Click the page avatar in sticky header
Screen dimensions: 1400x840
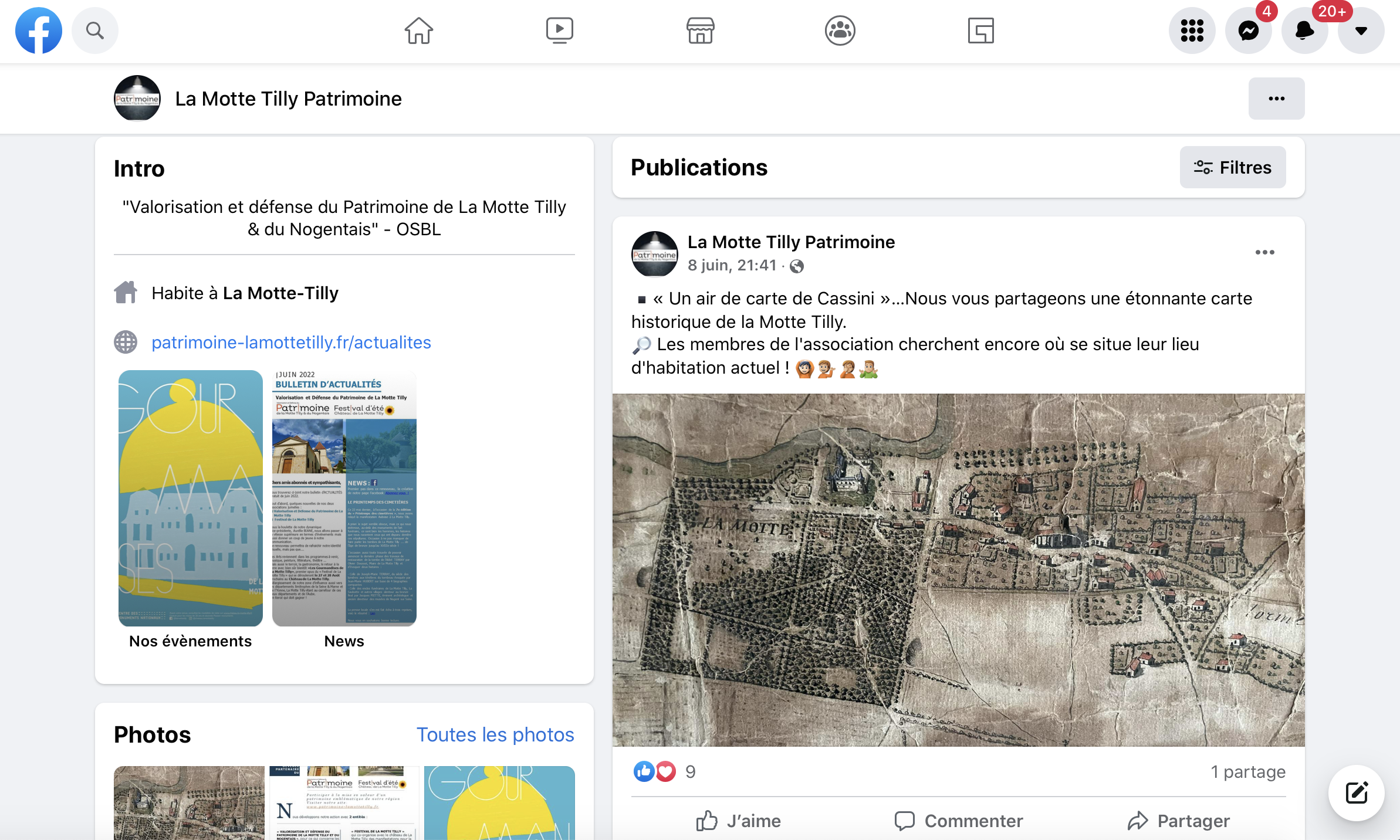137,99
